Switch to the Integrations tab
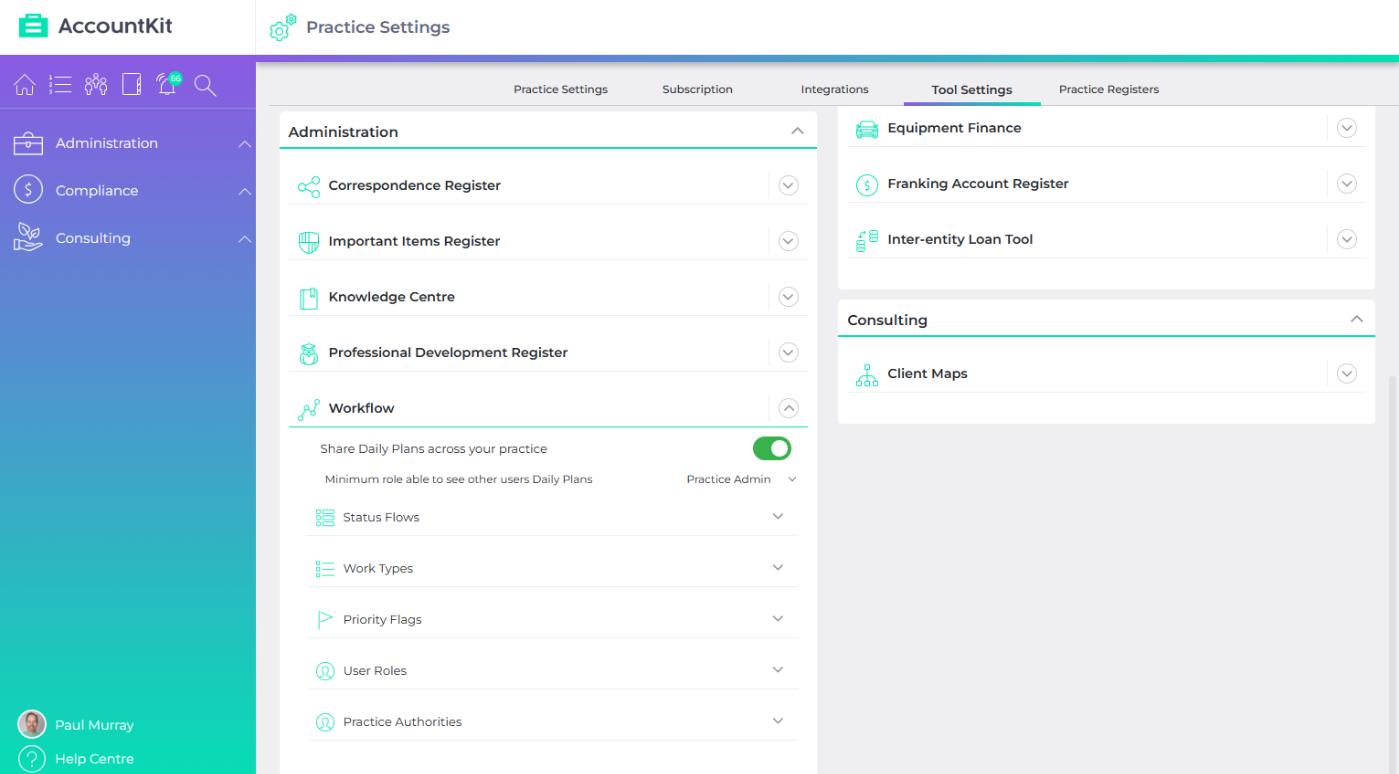Viewport: 1399px width, 774px height. click(x=834, y=89)
